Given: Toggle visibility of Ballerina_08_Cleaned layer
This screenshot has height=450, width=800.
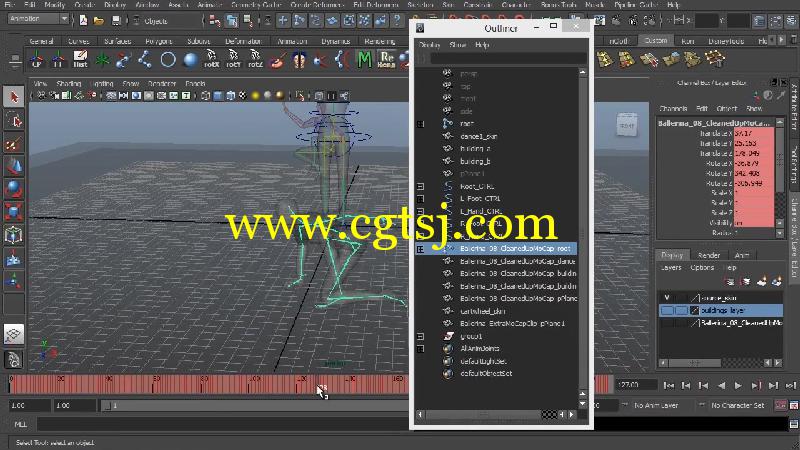Looking at the screenshot, I should pos(666,323).
